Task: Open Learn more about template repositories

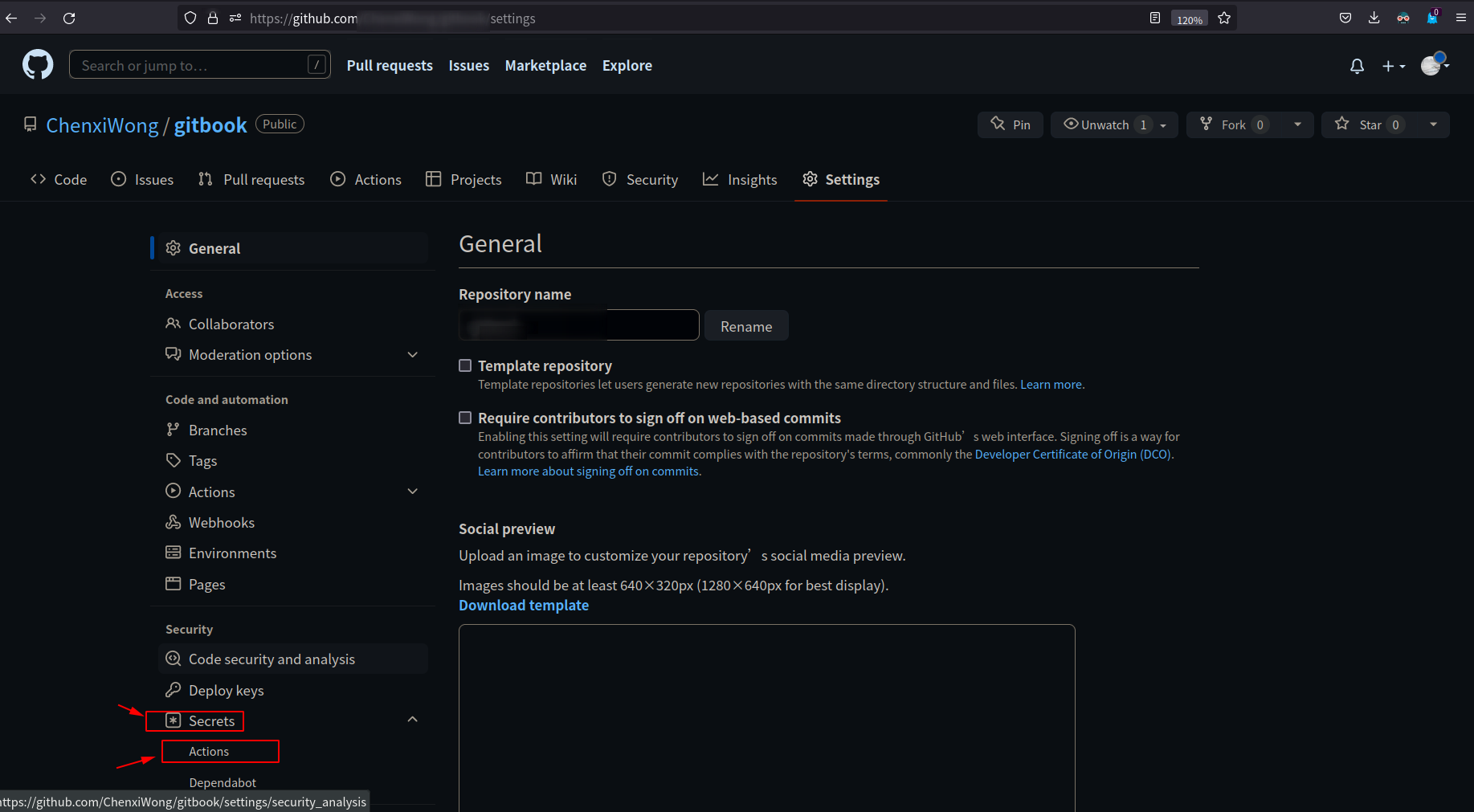Action: point(1051,385)
